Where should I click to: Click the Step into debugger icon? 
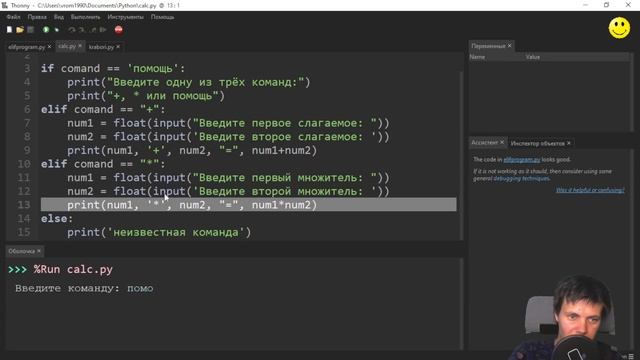(x=82, y=30)
